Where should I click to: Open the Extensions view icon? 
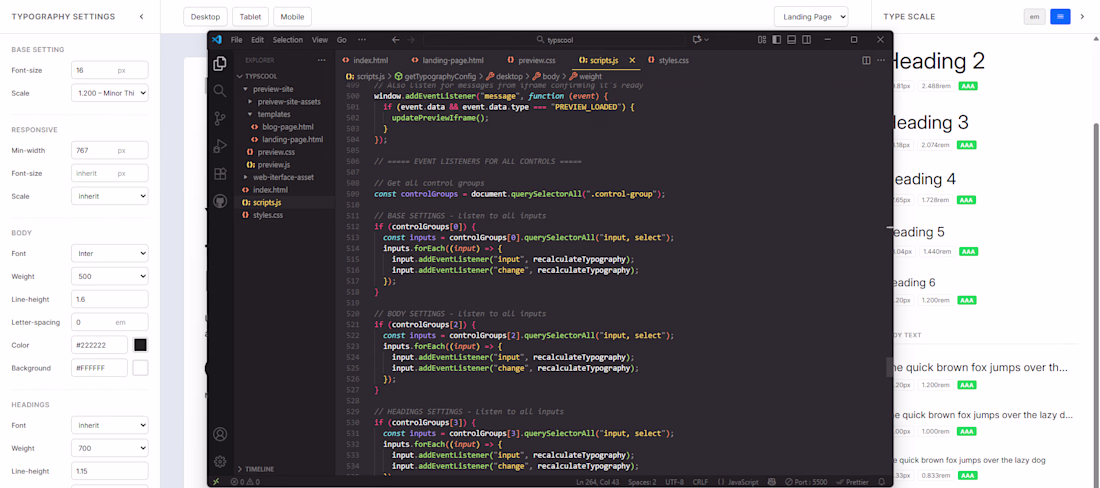(220, 174)
